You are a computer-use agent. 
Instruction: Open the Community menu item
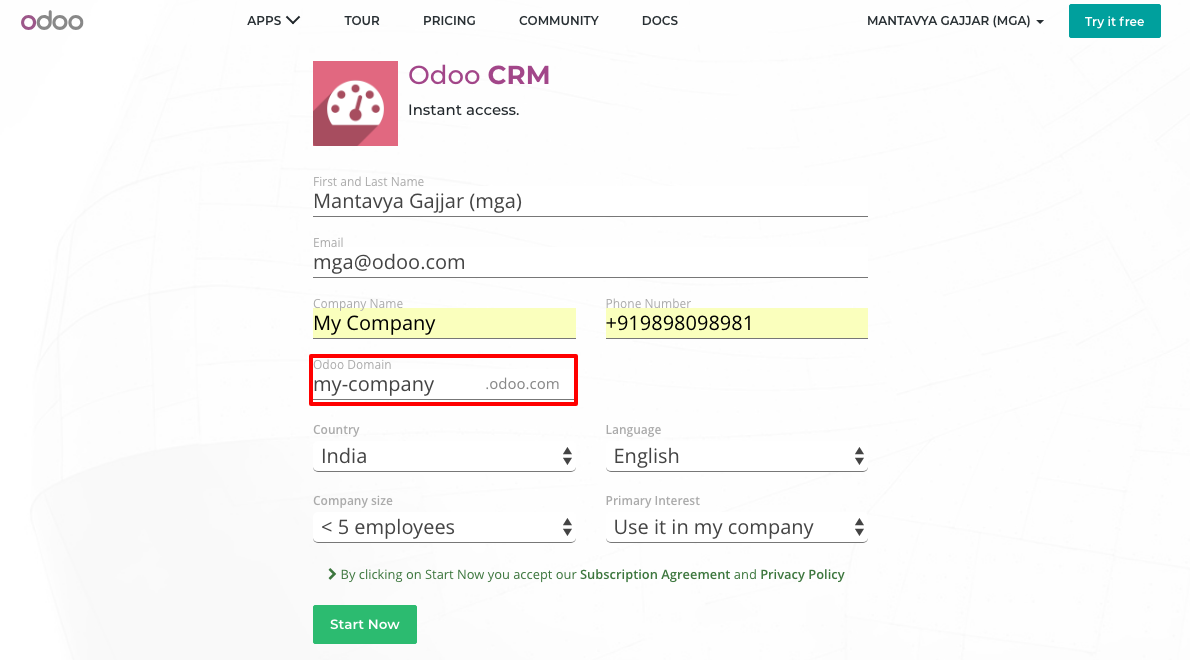coord(558,21)
